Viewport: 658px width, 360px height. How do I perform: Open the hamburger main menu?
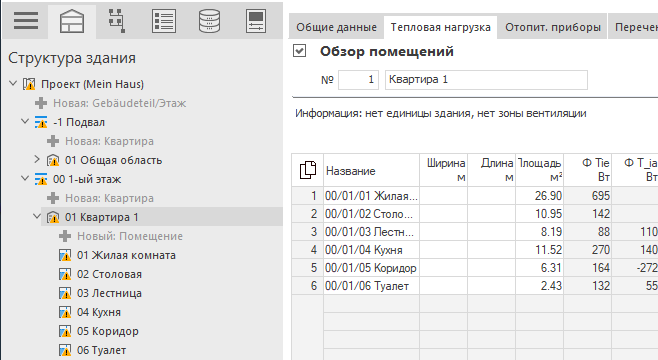tap(26, 21)
